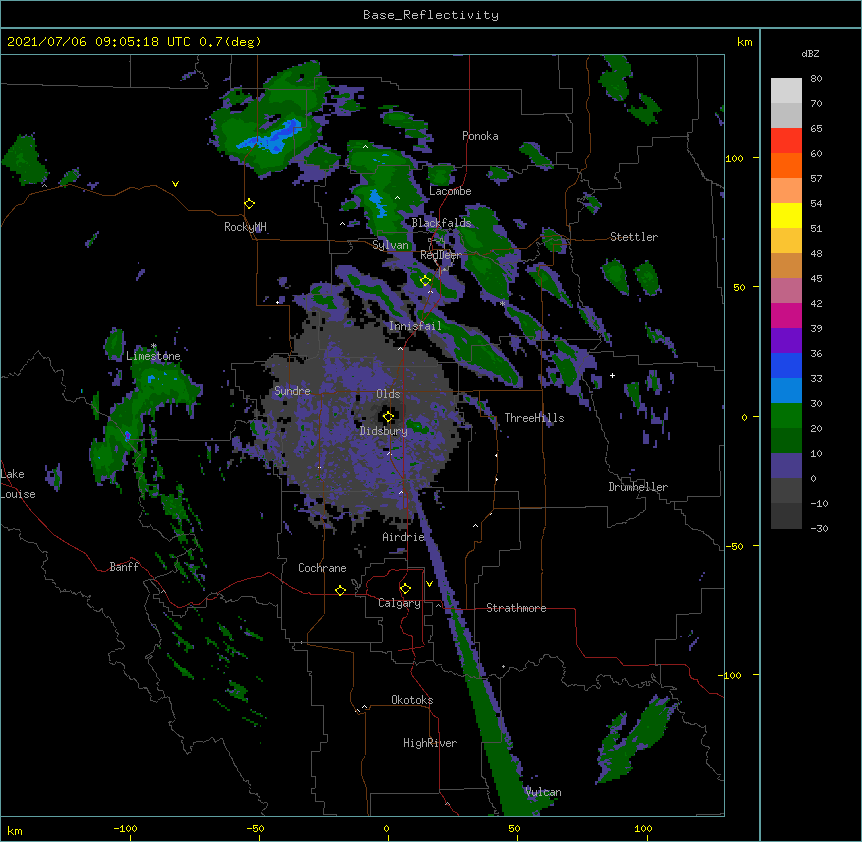Click the Calgary city label
Image resolution: width=862 pixels, height=842 pixels.
click(x=399, y=603)
